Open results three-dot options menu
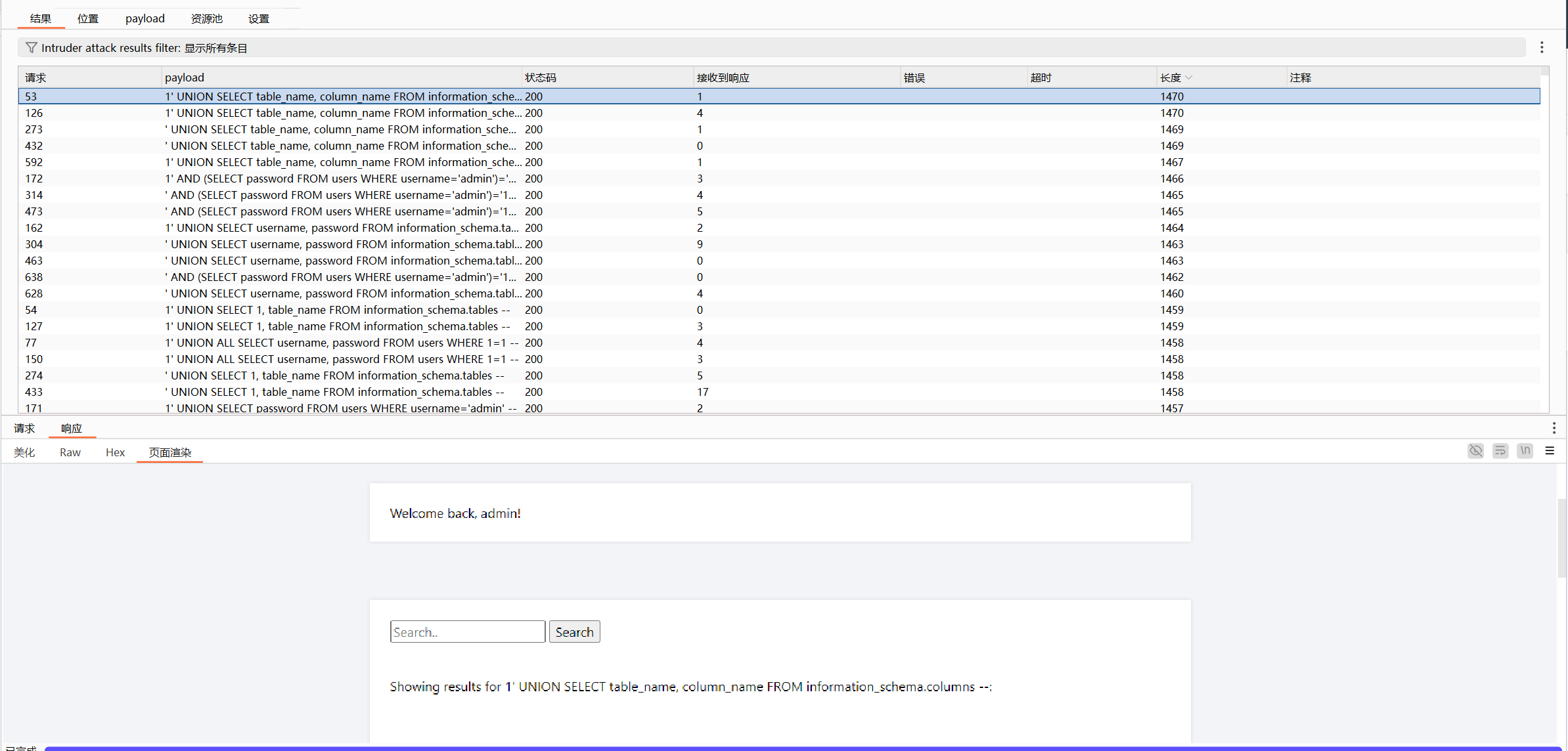1568x751 pixels. [1542, 48]
